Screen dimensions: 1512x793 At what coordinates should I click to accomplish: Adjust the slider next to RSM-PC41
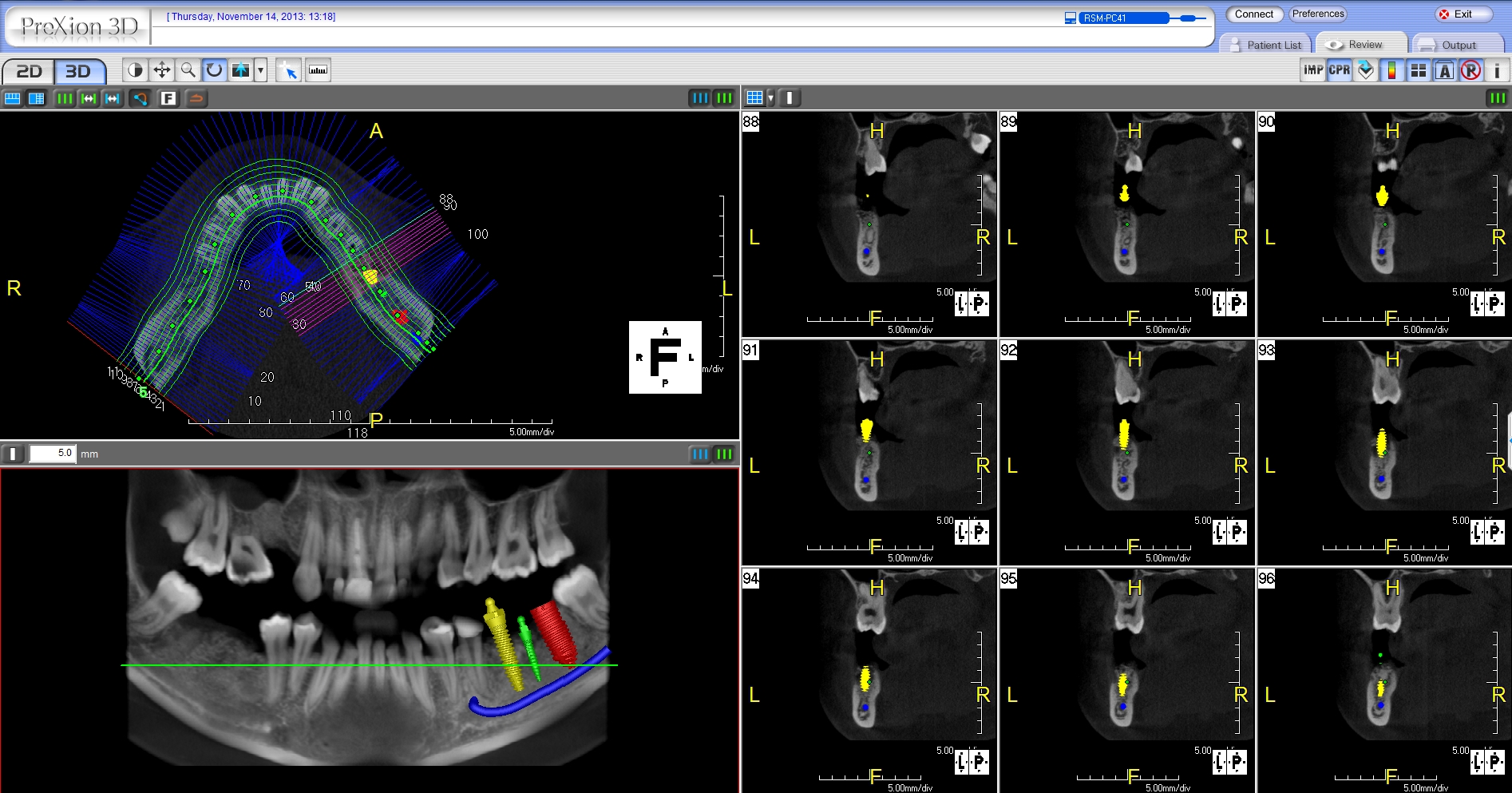pos(1193,18)
